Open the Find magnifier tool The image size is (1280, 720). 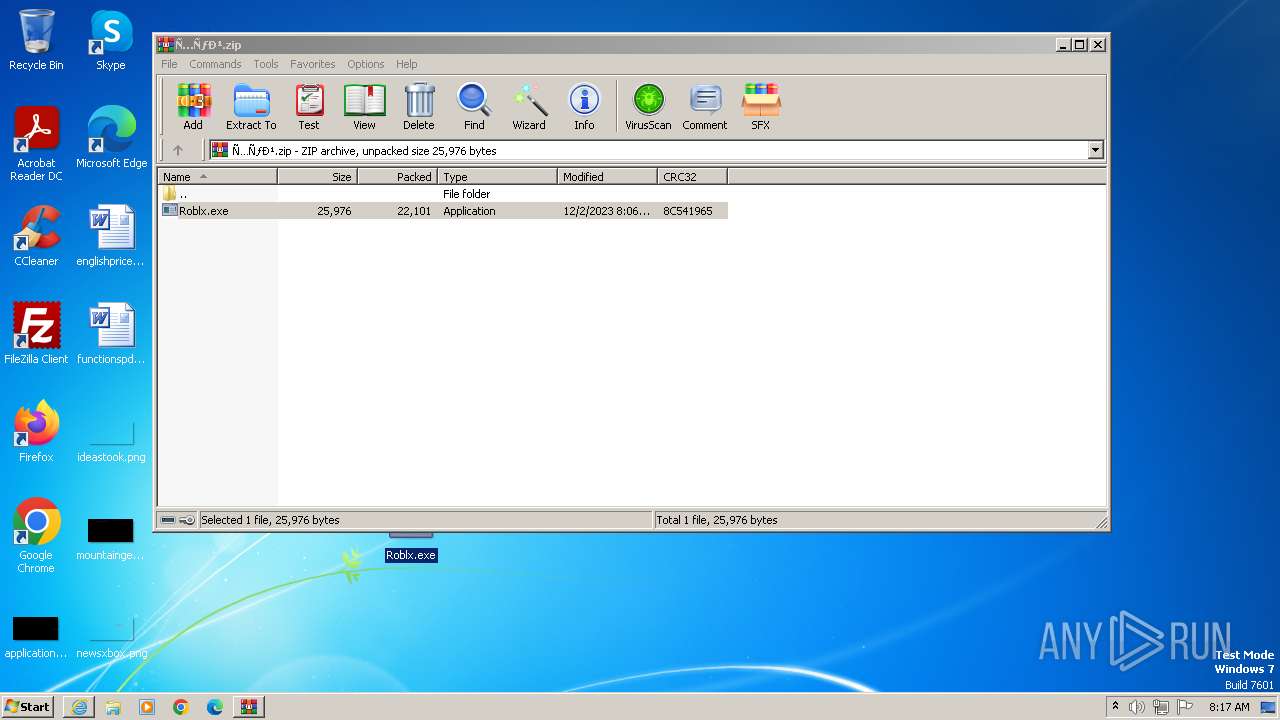click(474, 107)
